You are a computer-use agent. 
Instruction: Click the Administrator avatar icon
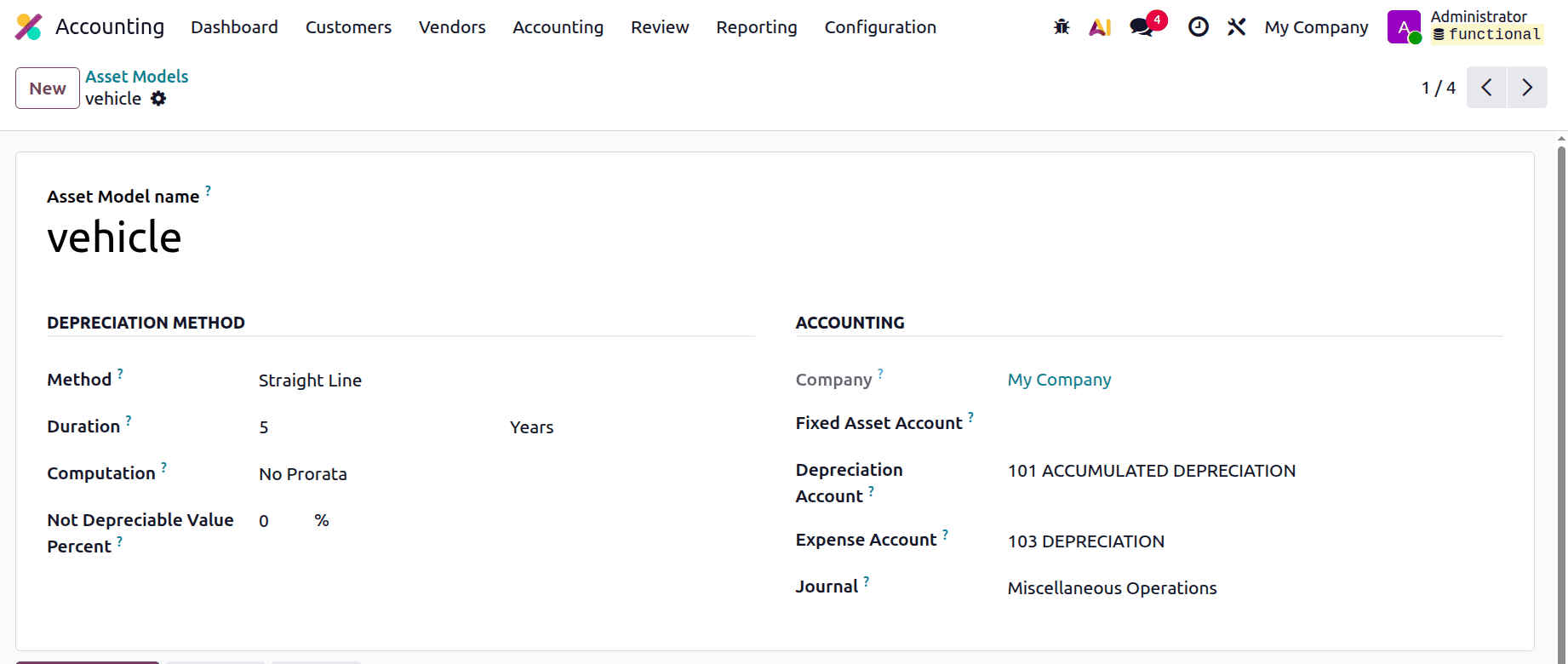click(x=1404, y=27)
